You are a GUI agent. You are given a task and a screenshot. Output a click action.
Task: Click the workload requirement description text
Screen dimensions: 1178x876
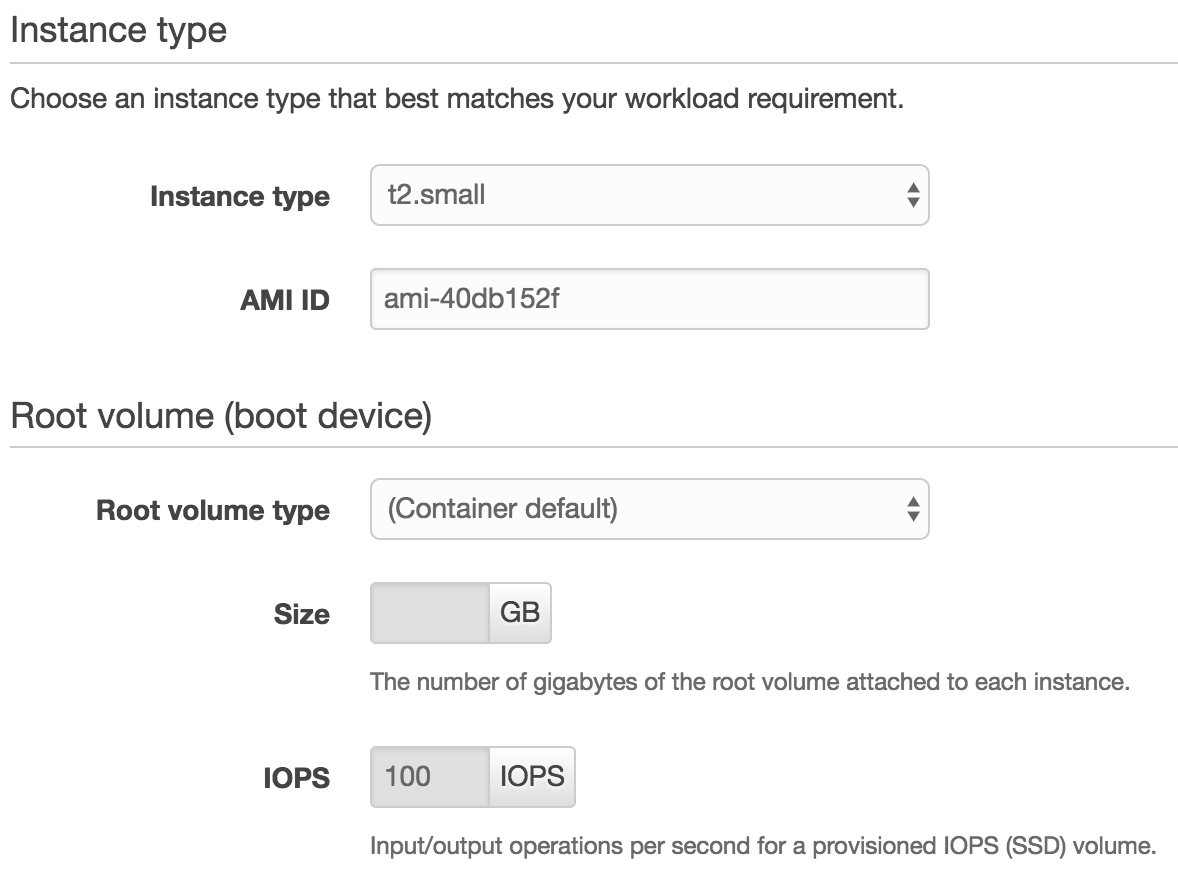(x=457, y=99)
